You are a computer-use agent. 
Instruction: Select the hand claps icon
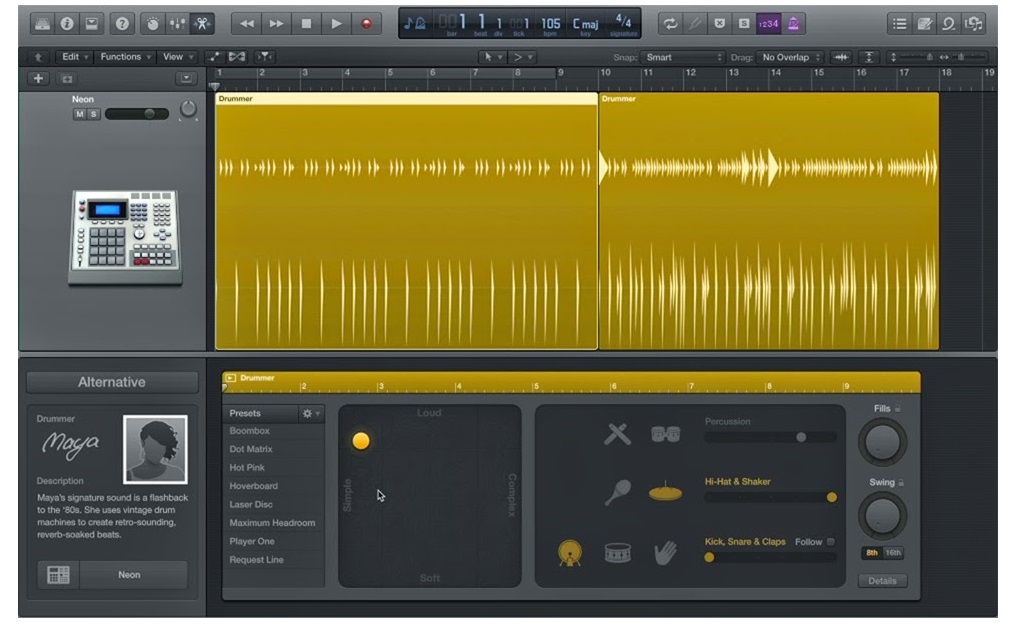(665, 552)
